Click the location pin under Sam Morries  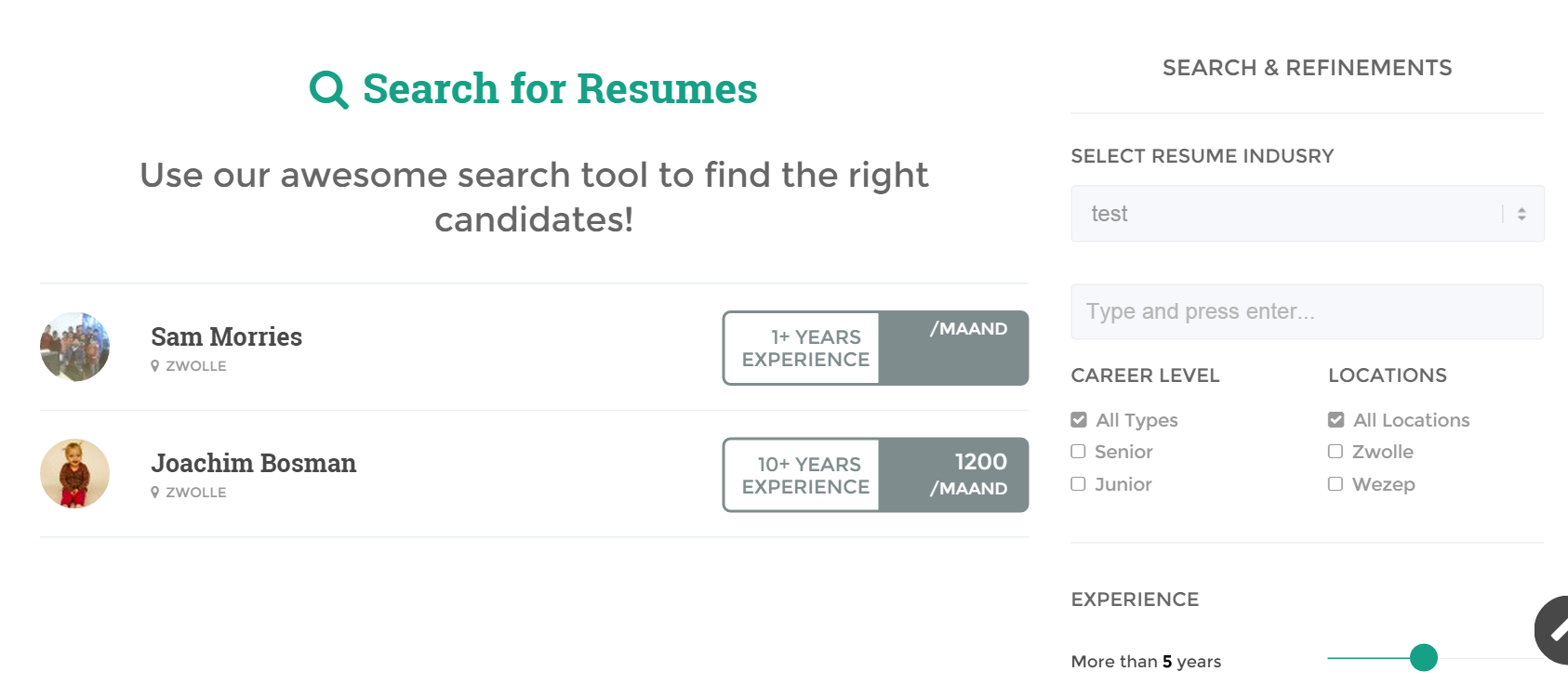pyautogui.click(x=155, y=366)
